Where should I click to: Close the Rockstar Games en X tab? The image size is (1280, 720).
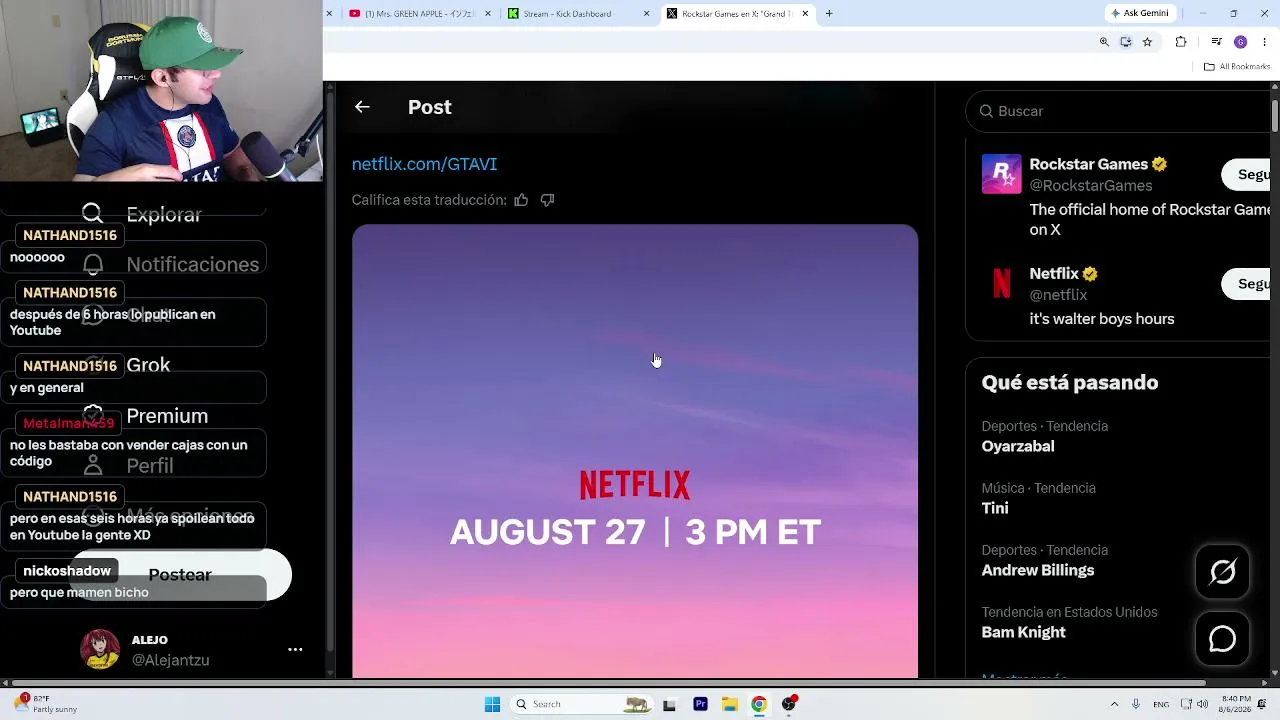coord(805,14)
